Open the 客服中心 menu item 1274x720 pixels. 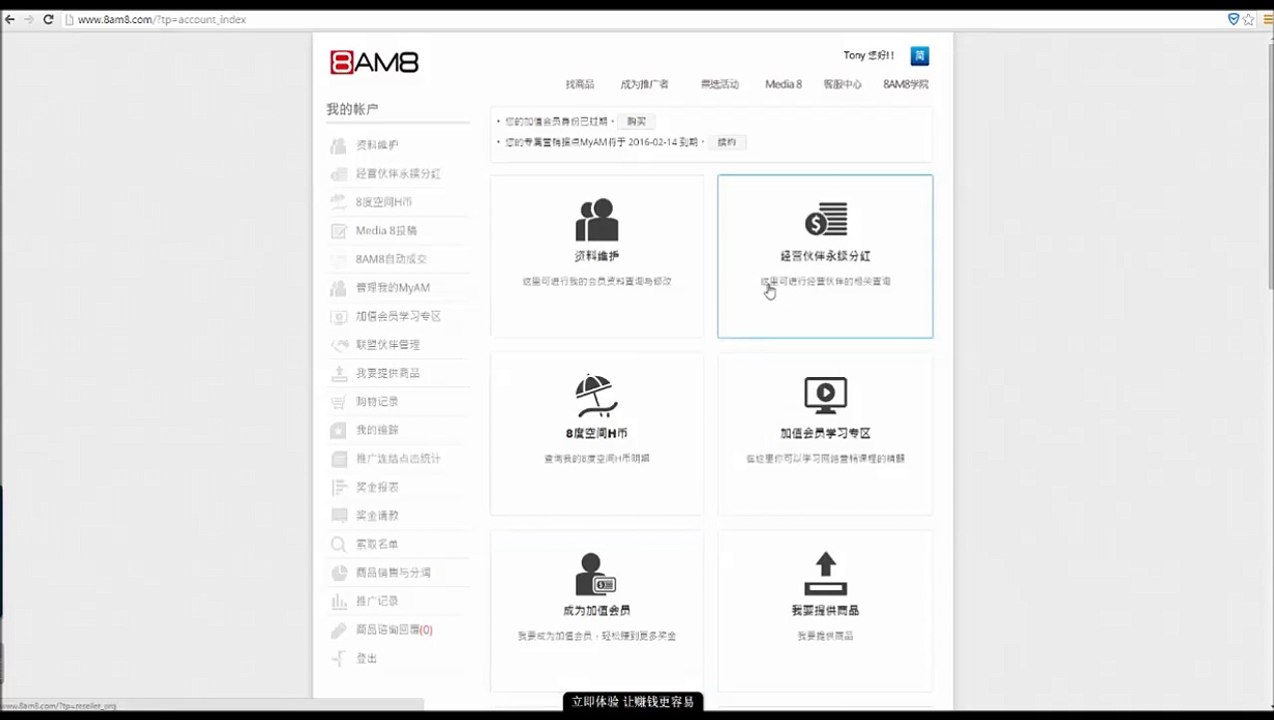click(842, 85)
